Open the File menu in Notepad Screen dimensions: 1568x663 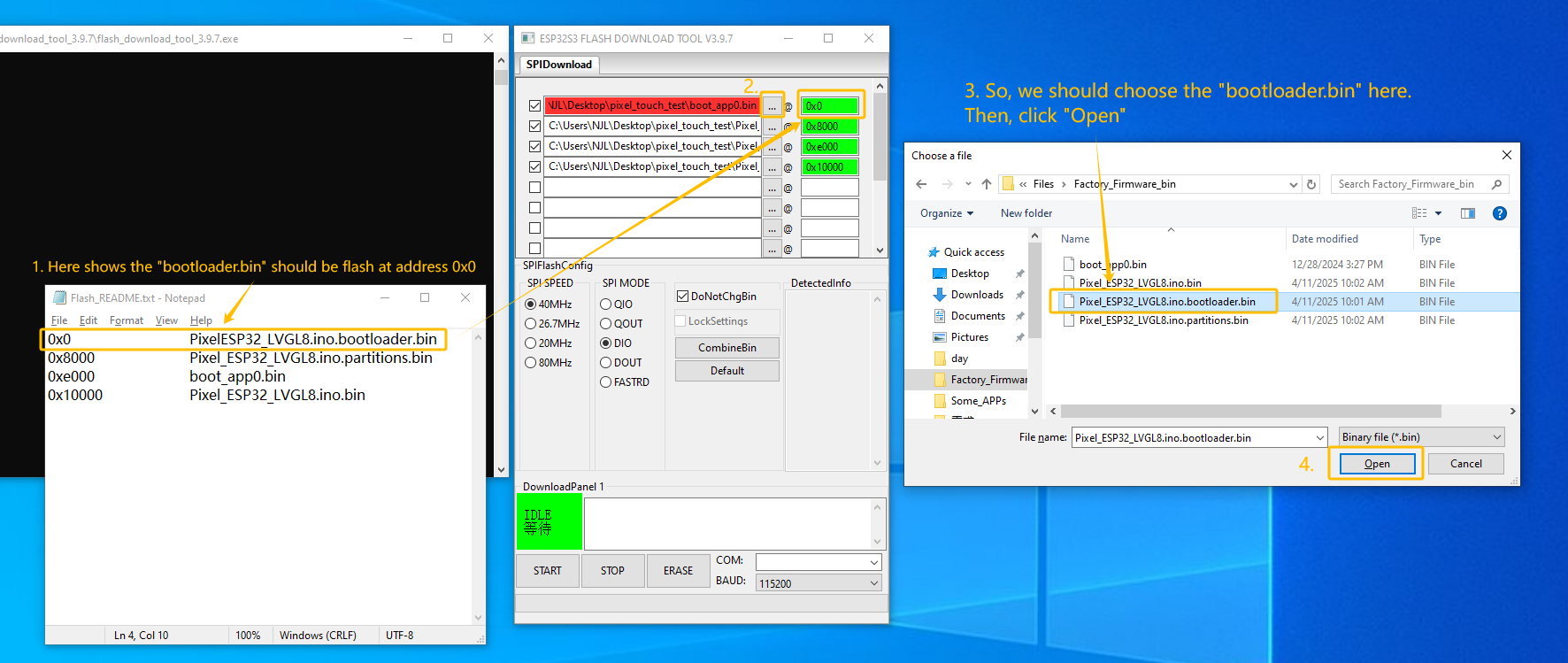[59, 320]
